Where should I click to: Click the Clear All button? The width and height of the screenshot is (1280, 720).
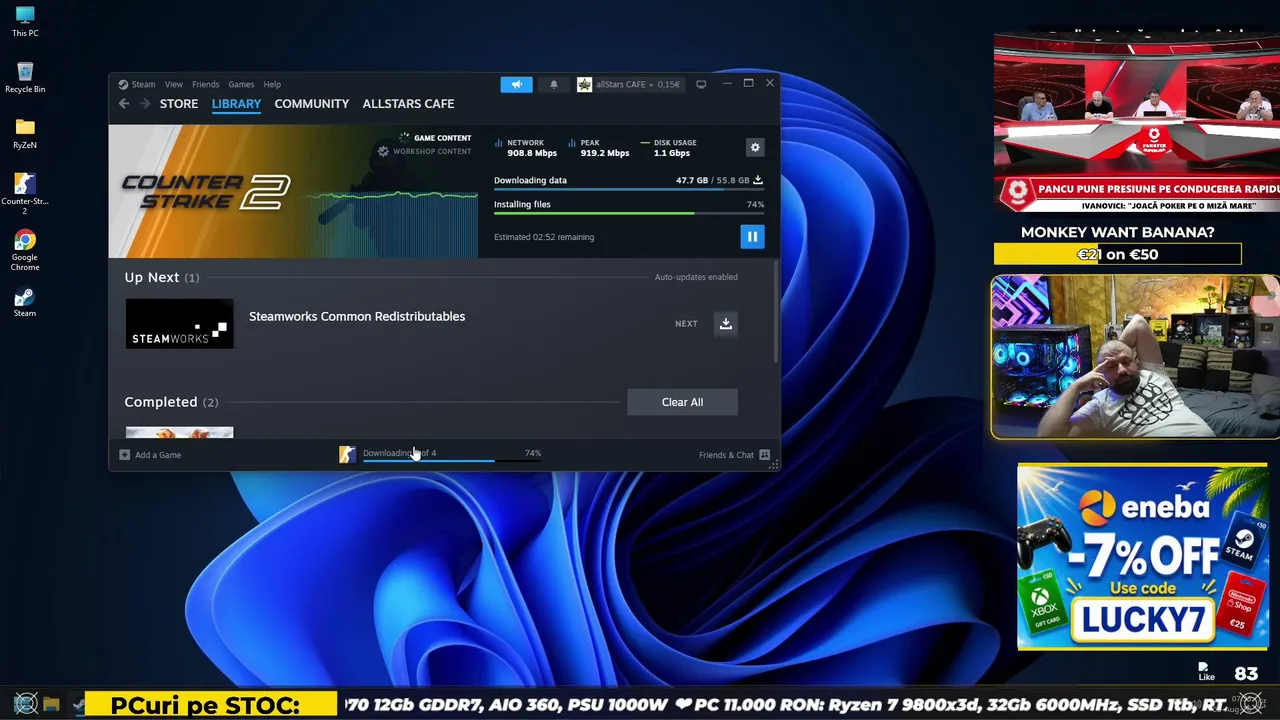[x=682, y=402]
